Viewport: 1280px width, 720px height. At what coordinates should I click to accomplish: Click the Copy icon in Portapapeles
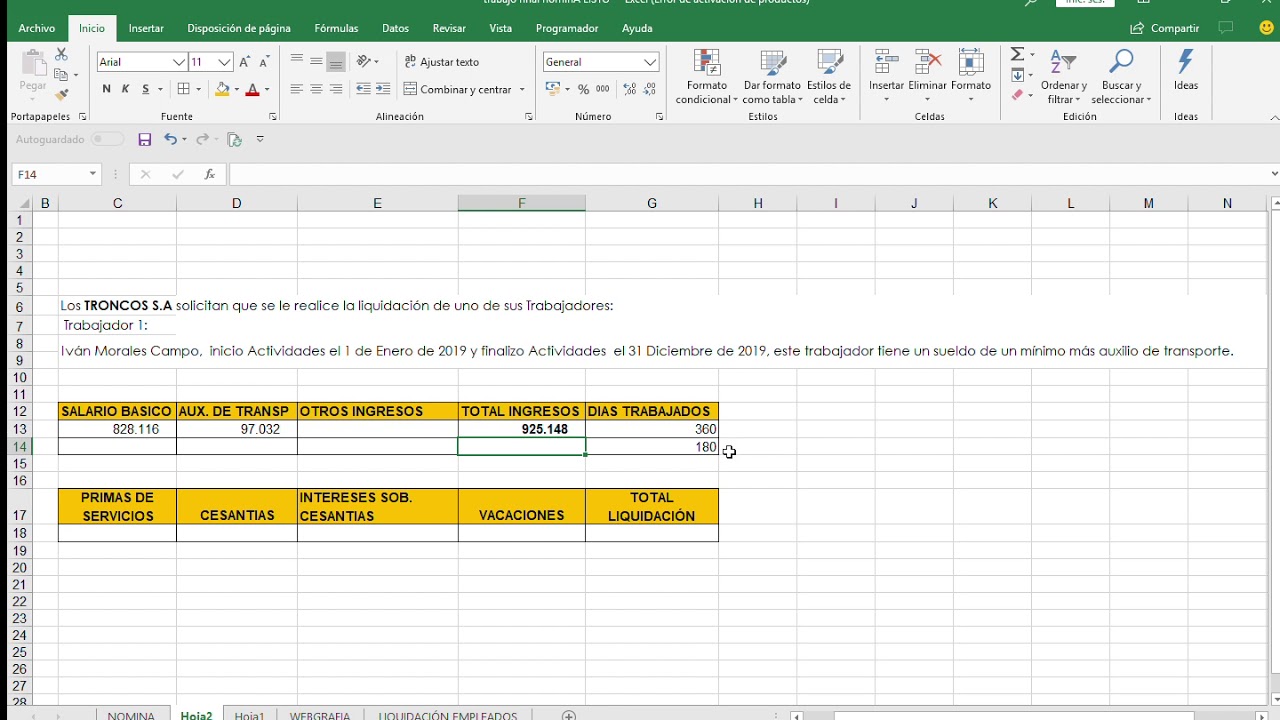click(61, 75)
